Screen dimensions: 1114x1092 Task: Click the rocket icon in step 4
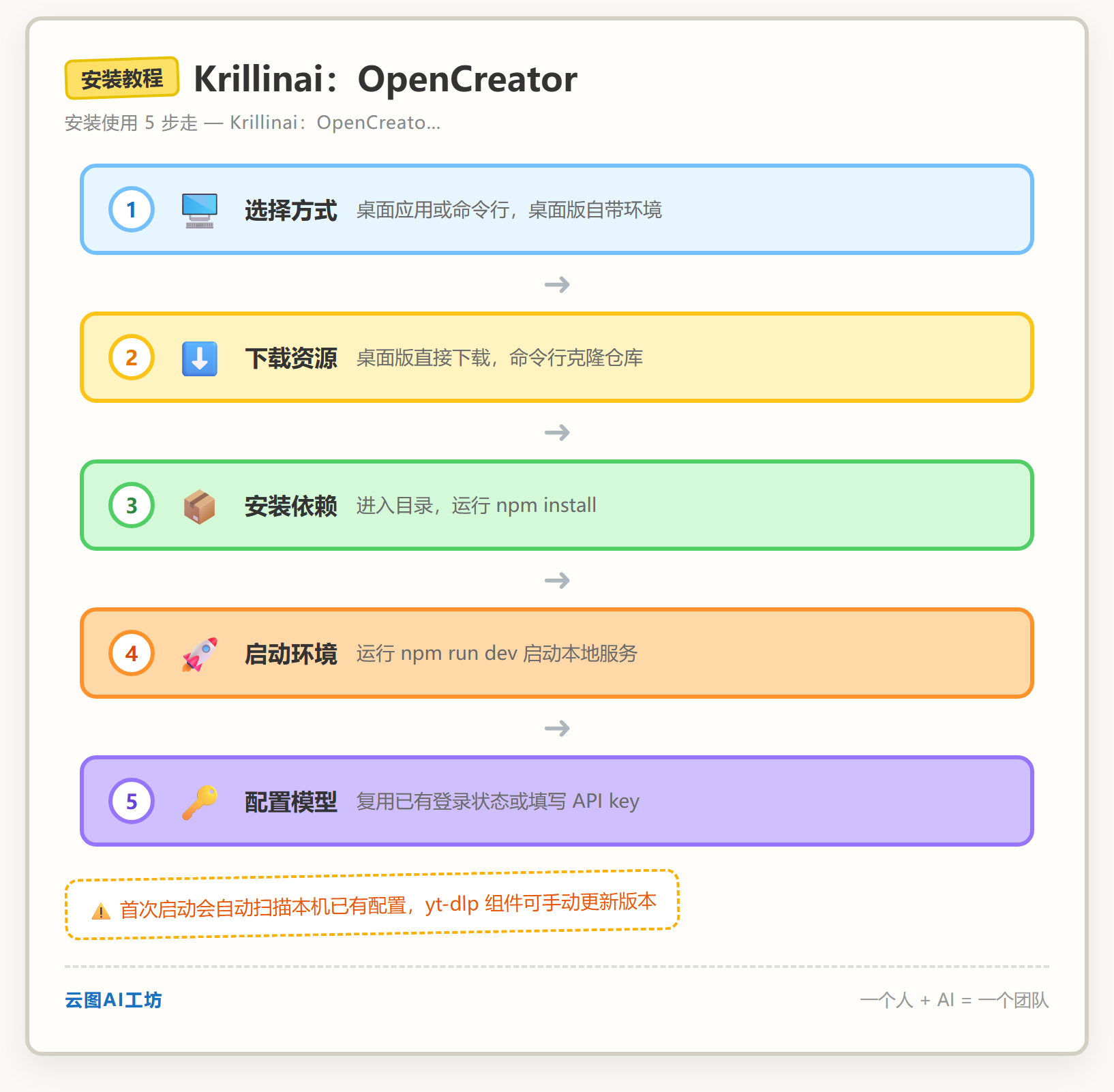[x=200, y=654]
